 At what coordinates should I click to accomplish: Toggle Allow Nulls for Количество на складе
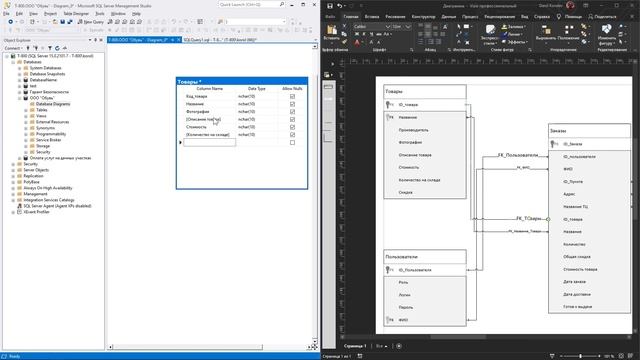coord(292,134)
